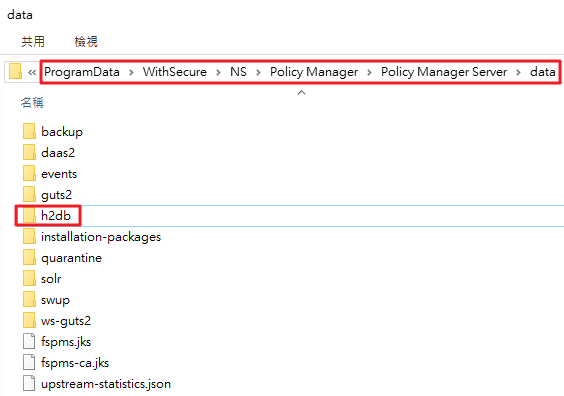Viewport: 564px width, 396px height.
Task: Select the swup folder icon
Action: point(29,299)
